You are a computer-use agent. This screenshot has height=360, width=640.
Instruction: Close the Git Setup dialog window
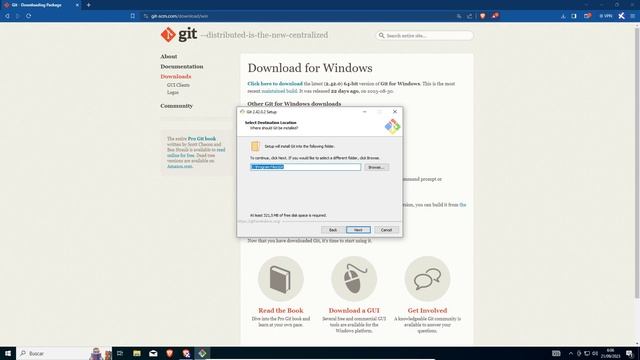(x=395, y=111)
